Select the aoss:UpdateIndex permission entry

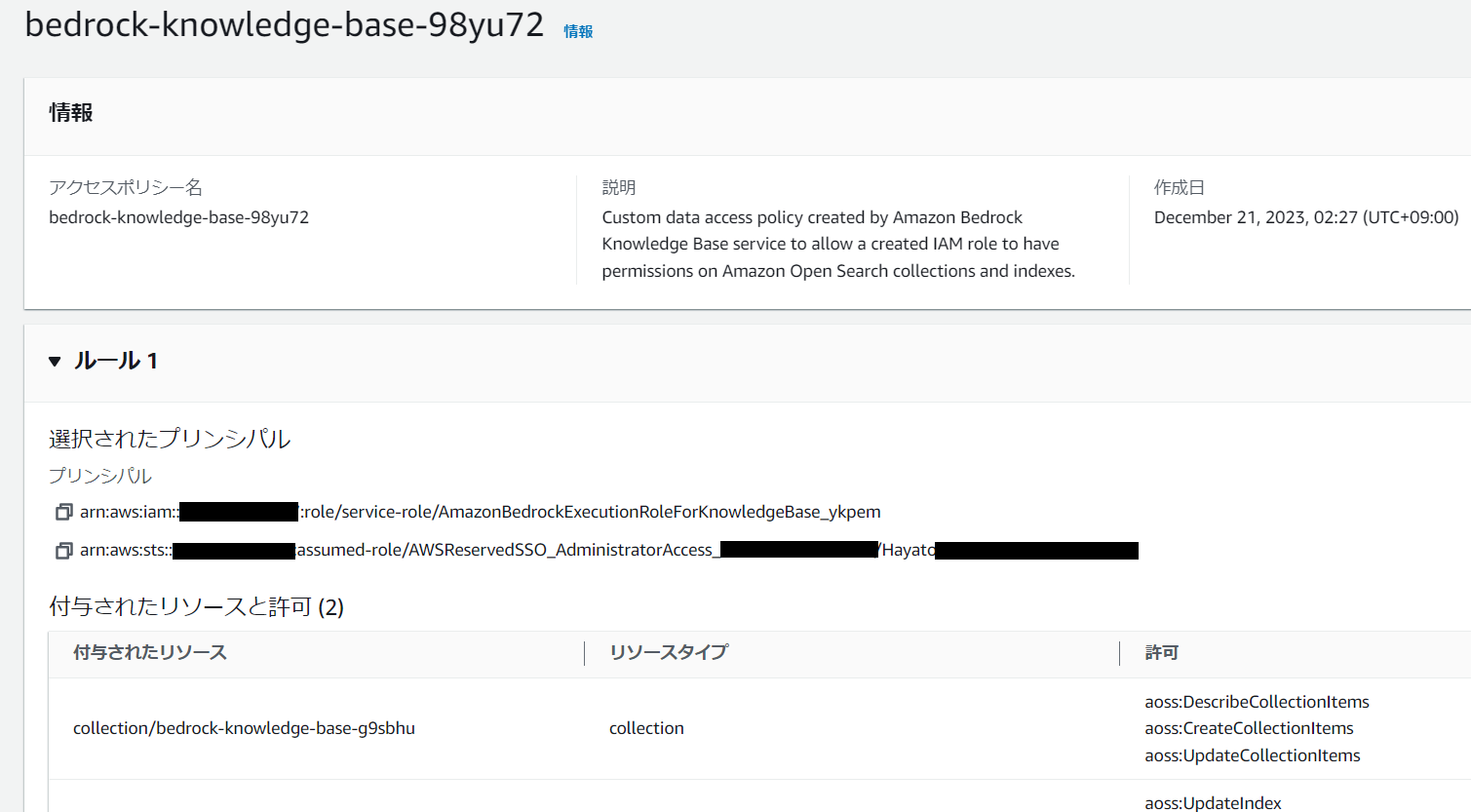[1213, 802]
